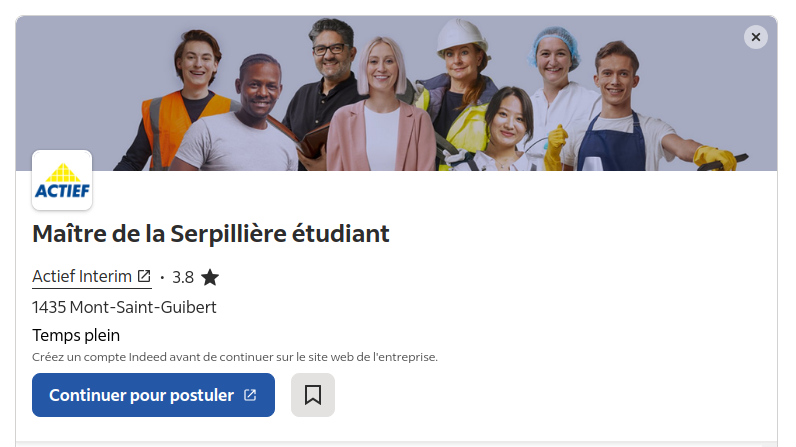Close the job details panel
This screenshot has height=447, width=796.
click(x=756, y=37)
